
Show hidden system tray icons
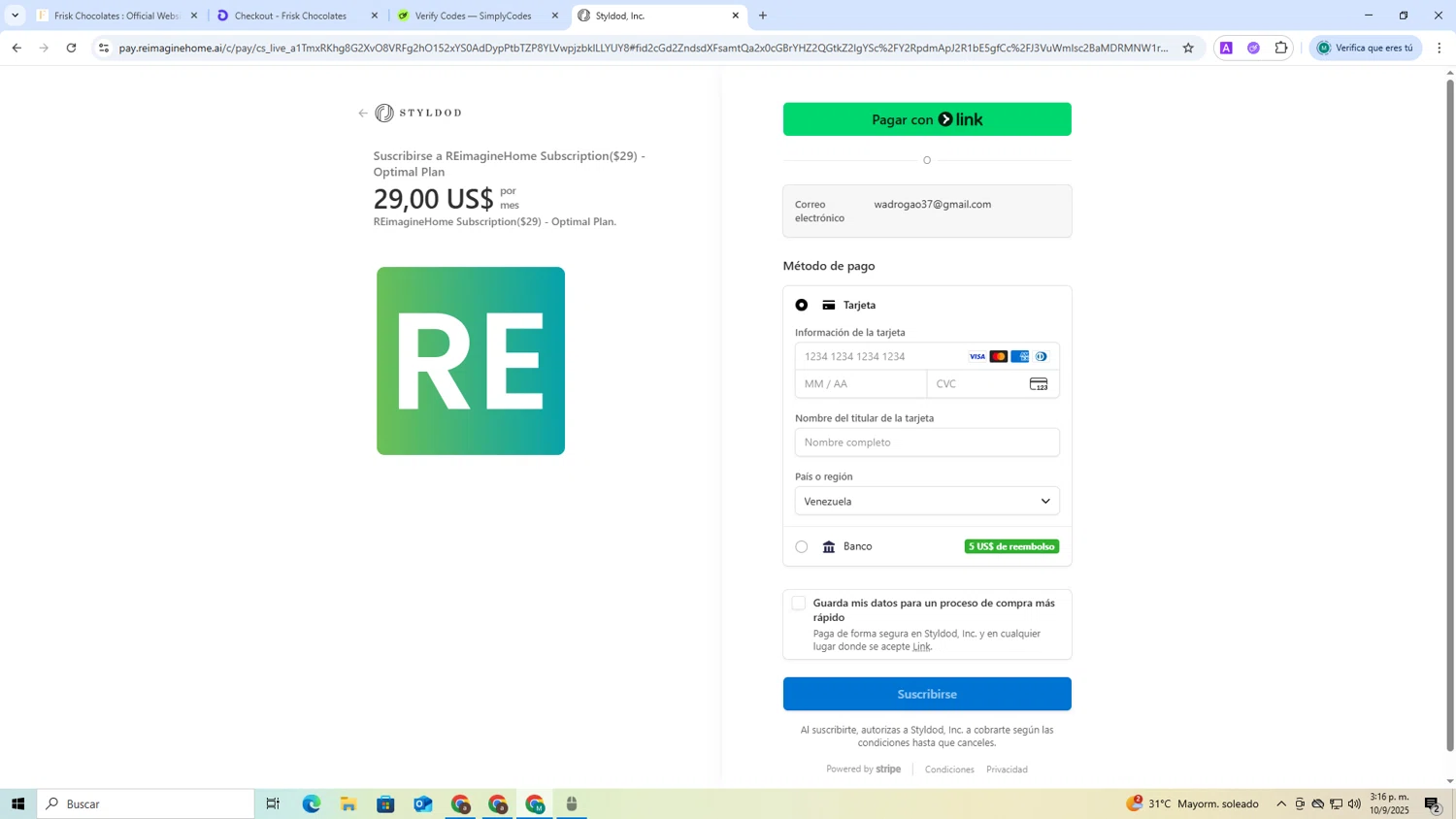(1281, 803)
